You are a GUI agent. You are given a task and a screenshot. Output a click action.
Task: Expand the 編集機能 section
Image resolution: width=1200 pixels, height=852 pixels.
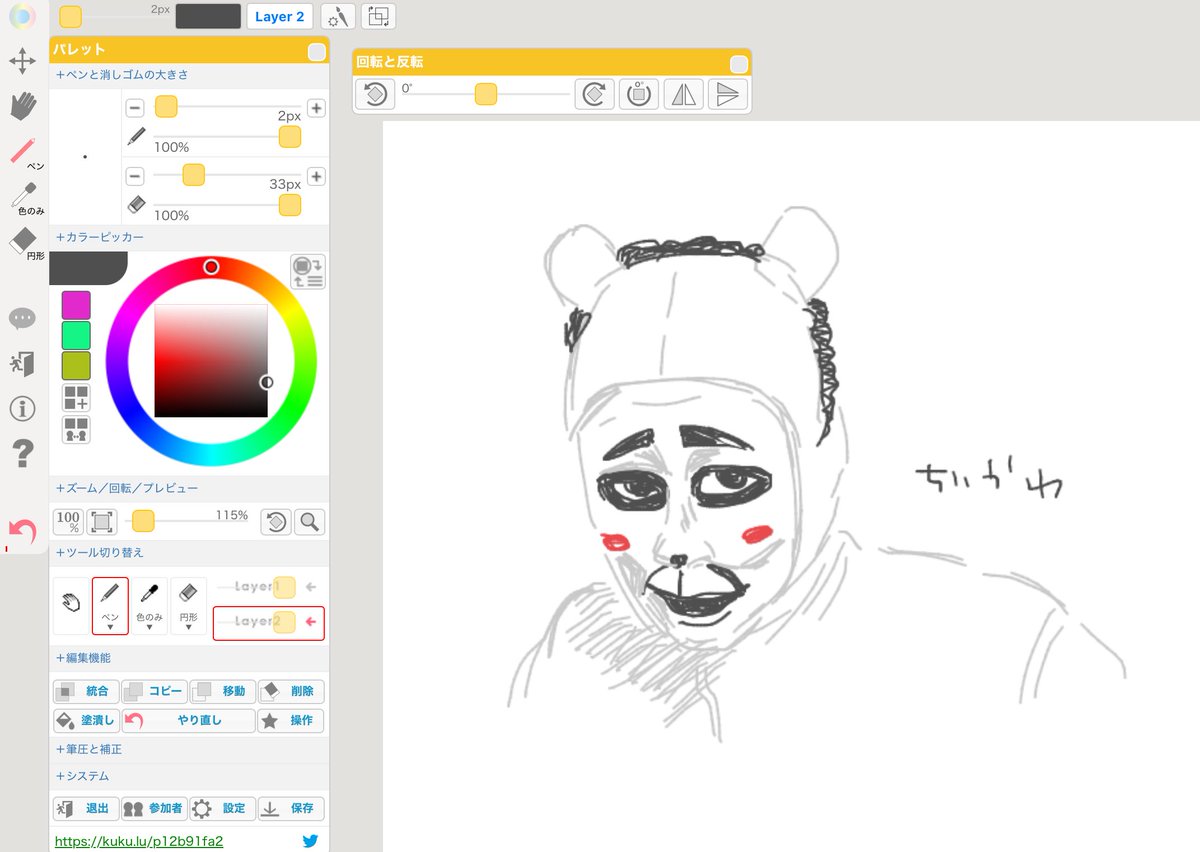[x=83, y=658]
